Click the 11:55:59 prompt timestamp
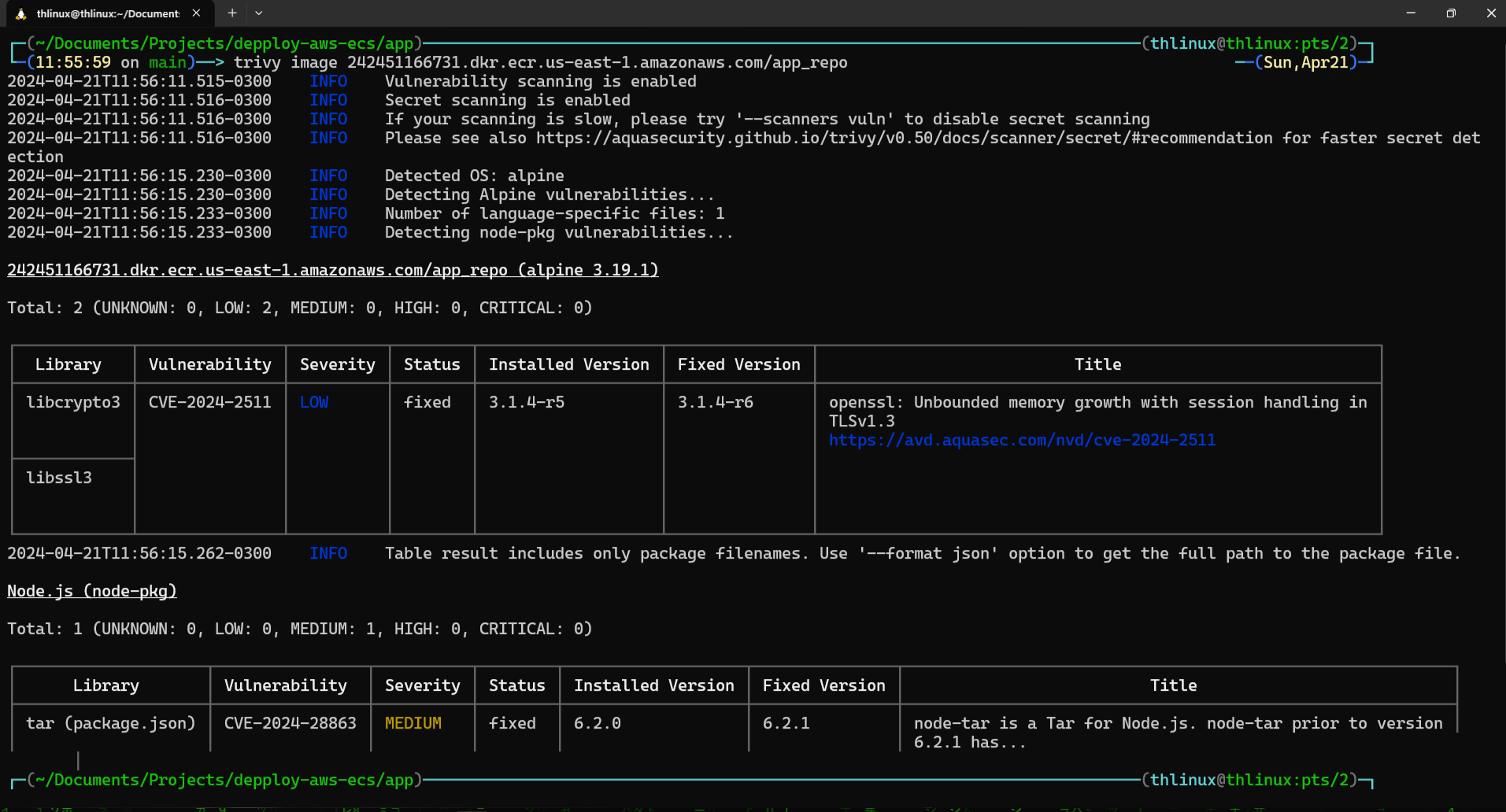Viewport: 1506px width, 812px height. pos(73,62)
